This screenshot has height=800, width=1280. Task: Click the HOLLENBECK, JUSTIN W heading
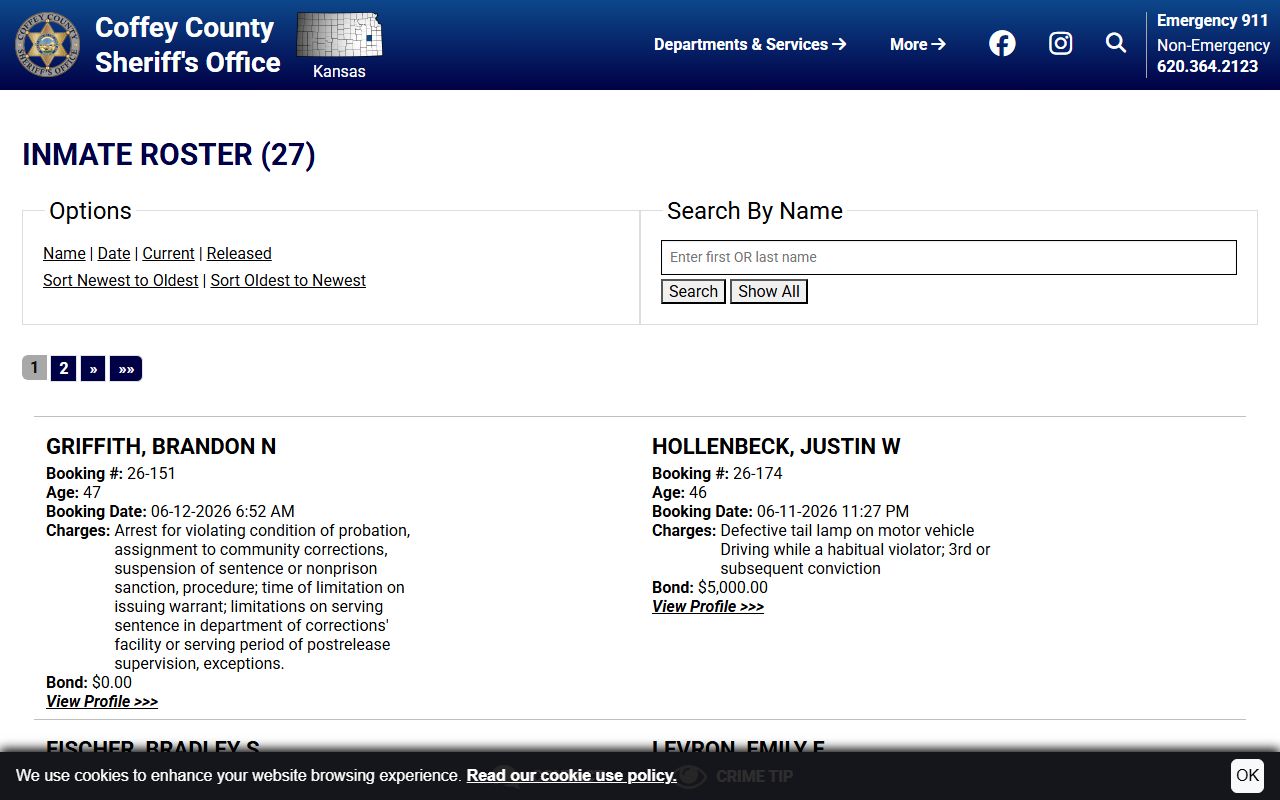[x=776, y=447]
